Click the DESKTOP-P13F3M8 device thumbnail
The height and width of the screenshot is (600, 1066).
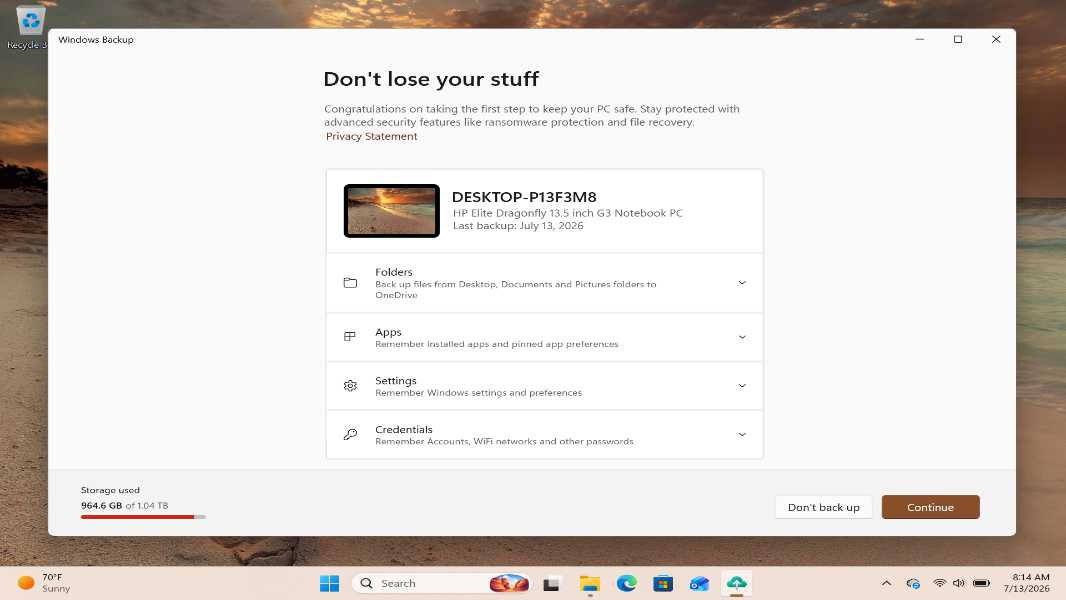click(x=392, y=211)
